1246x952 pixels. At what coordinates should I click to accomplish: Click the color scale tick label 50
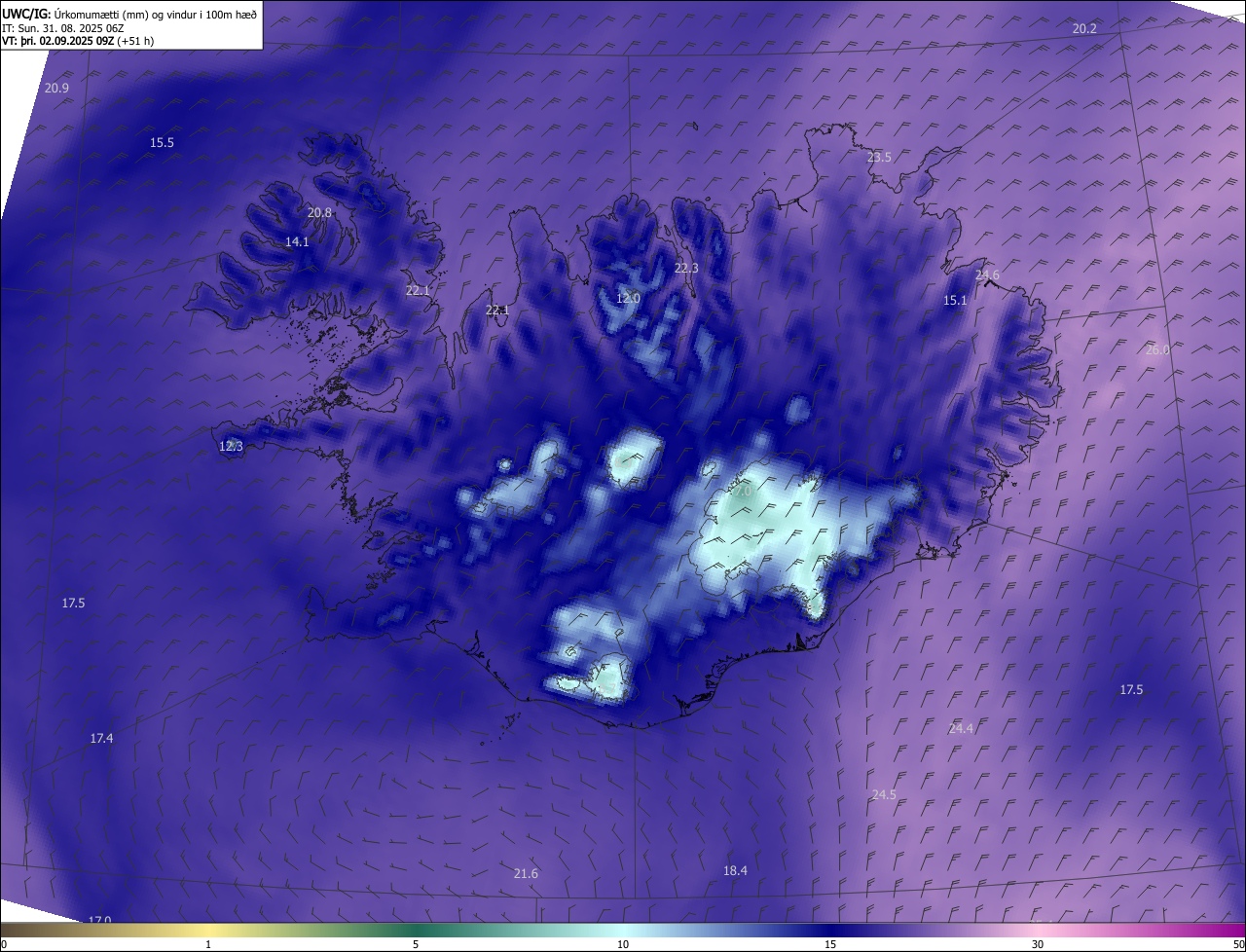(x=1238, y=944)
